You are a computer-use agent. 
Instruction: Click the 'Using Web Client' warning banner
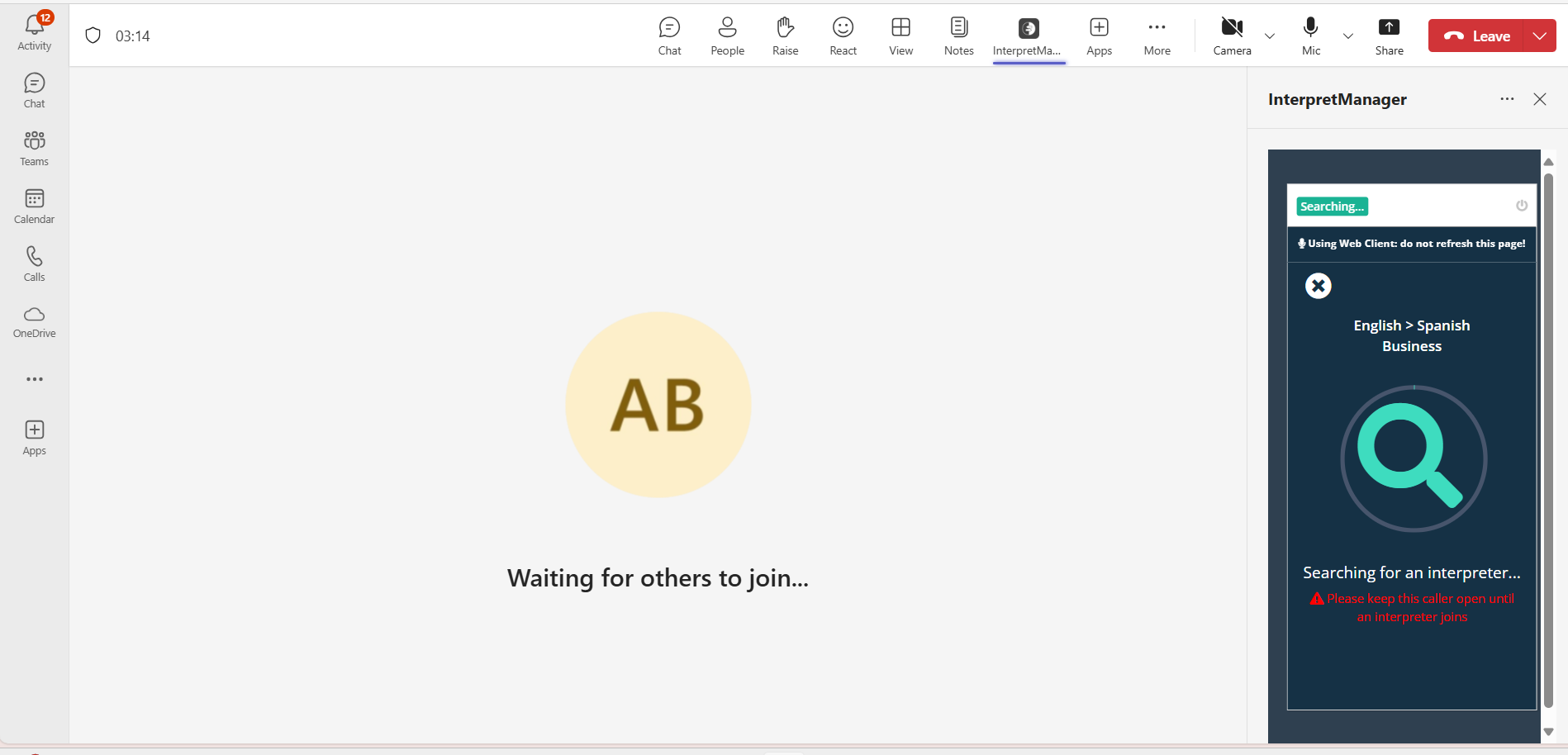[1412, 244]
